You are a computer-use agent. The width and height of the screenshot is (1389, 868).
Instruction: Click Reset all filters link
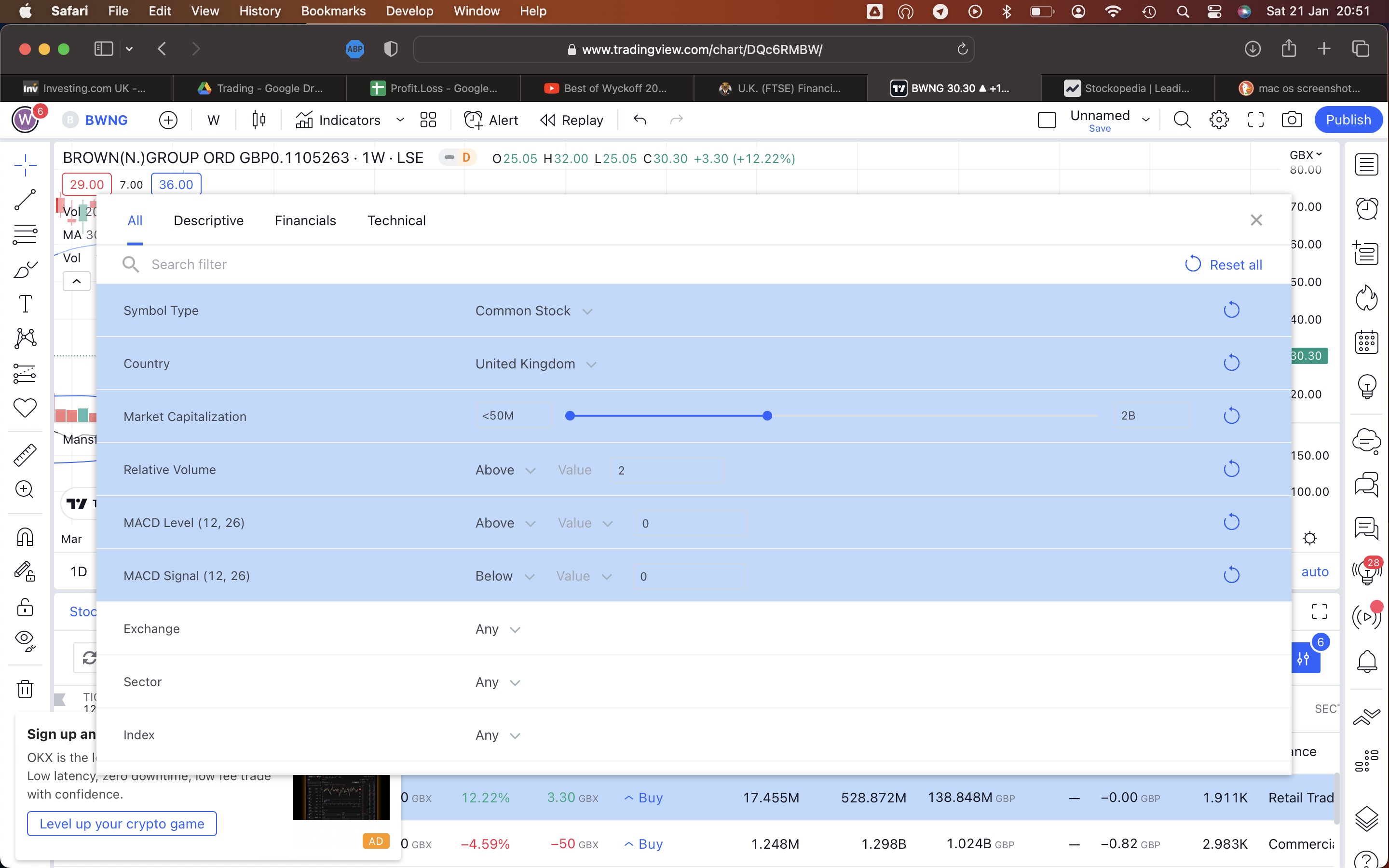tap(1224, 265)
